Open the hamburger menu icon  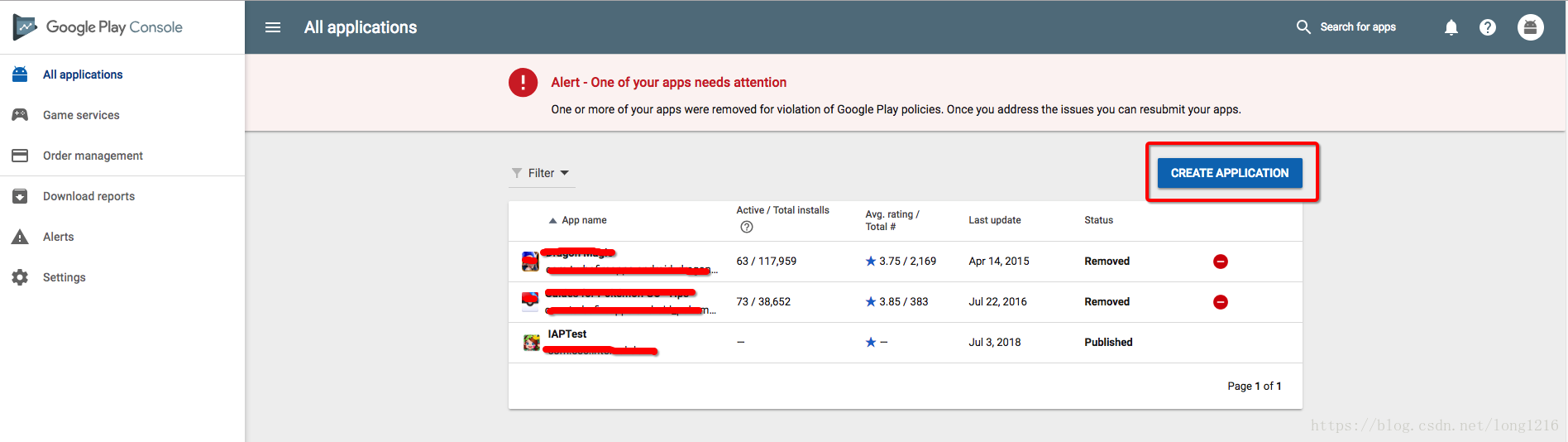[x=273, y=27]
